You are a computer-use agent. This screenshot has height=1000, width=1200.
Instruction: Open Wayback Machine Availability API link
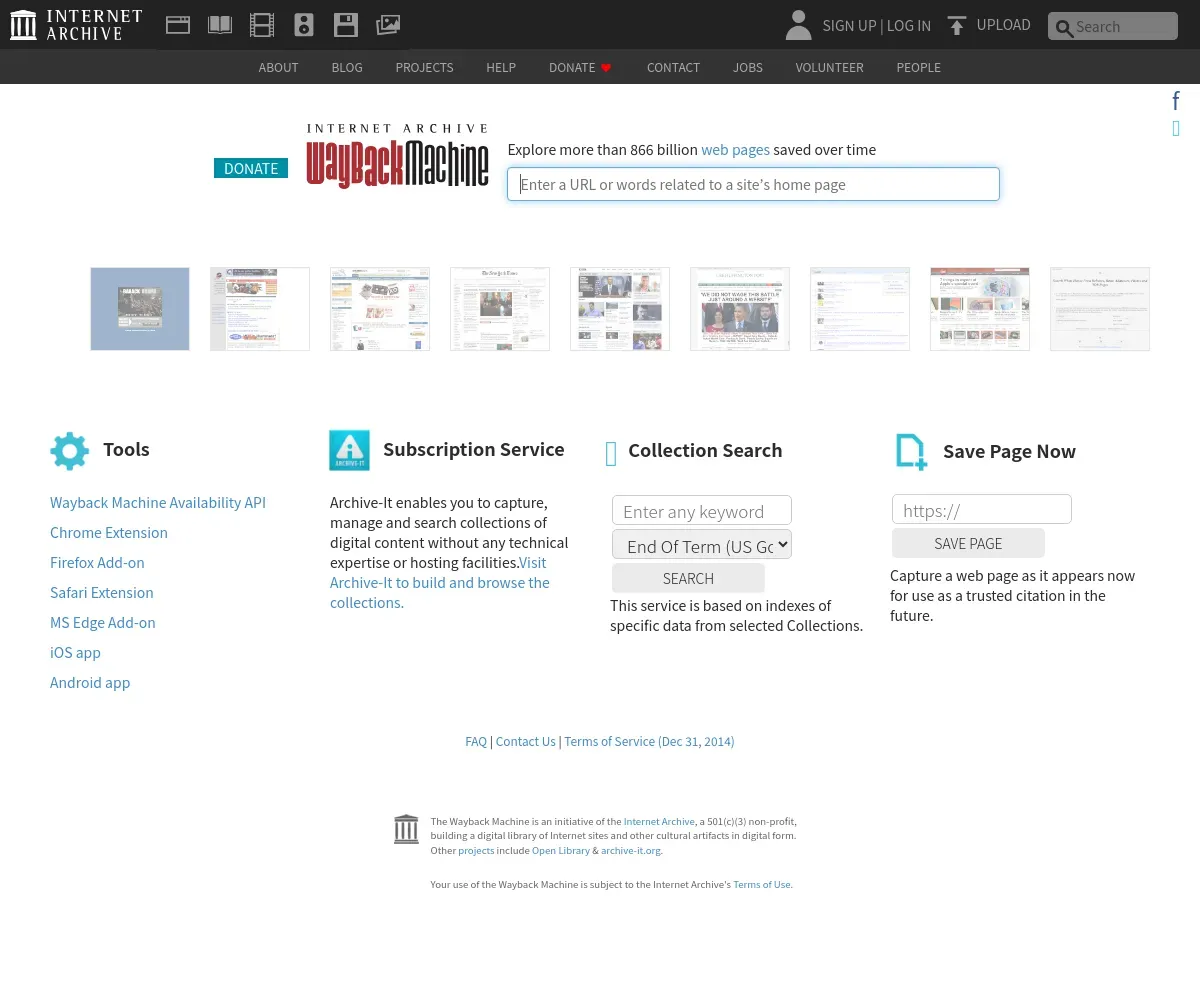tap(158, 503)
